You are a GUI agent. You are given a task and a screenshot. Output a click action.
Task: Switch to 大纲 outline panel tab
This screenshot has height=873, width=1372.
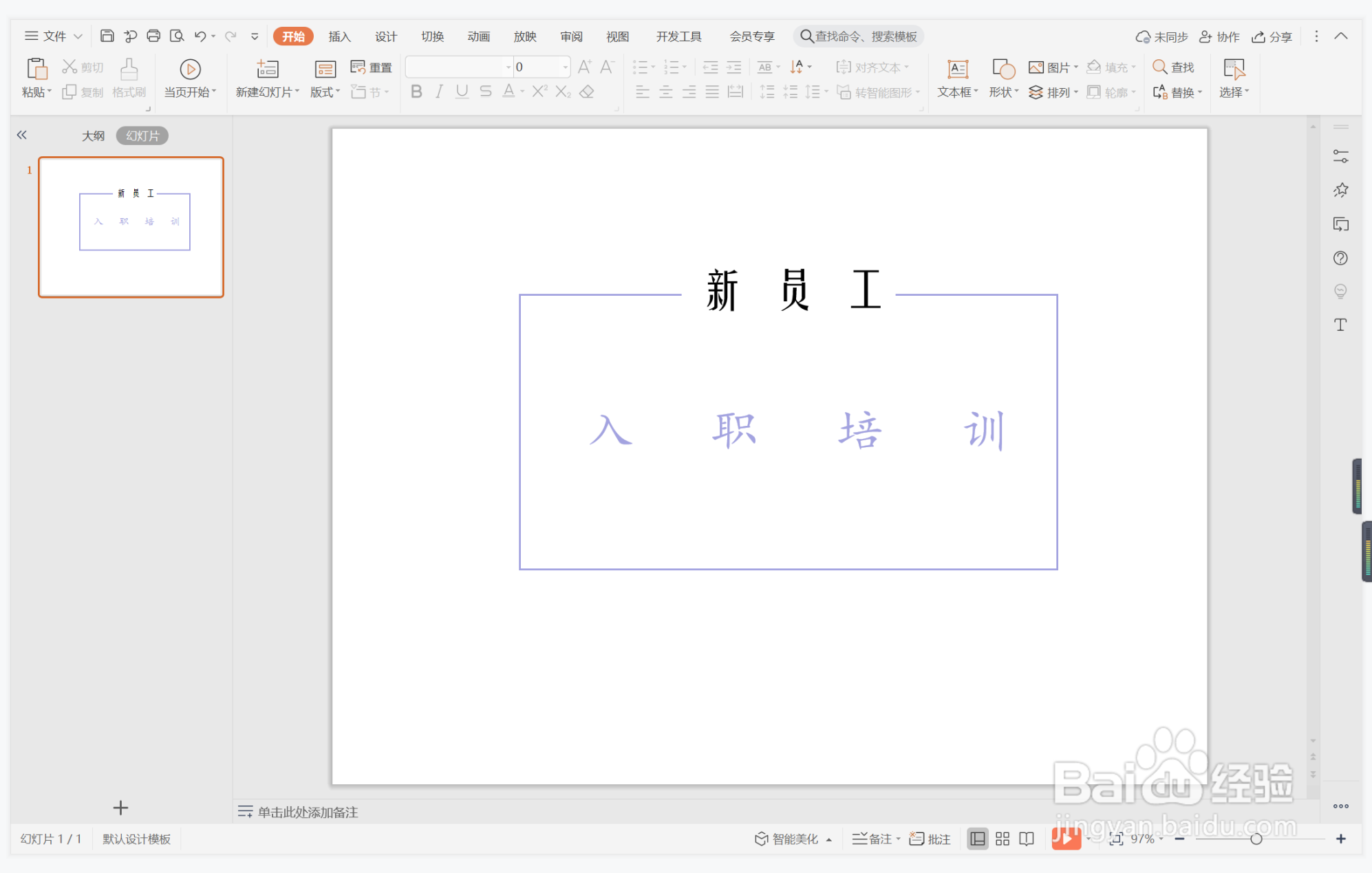tap(94, 136)
